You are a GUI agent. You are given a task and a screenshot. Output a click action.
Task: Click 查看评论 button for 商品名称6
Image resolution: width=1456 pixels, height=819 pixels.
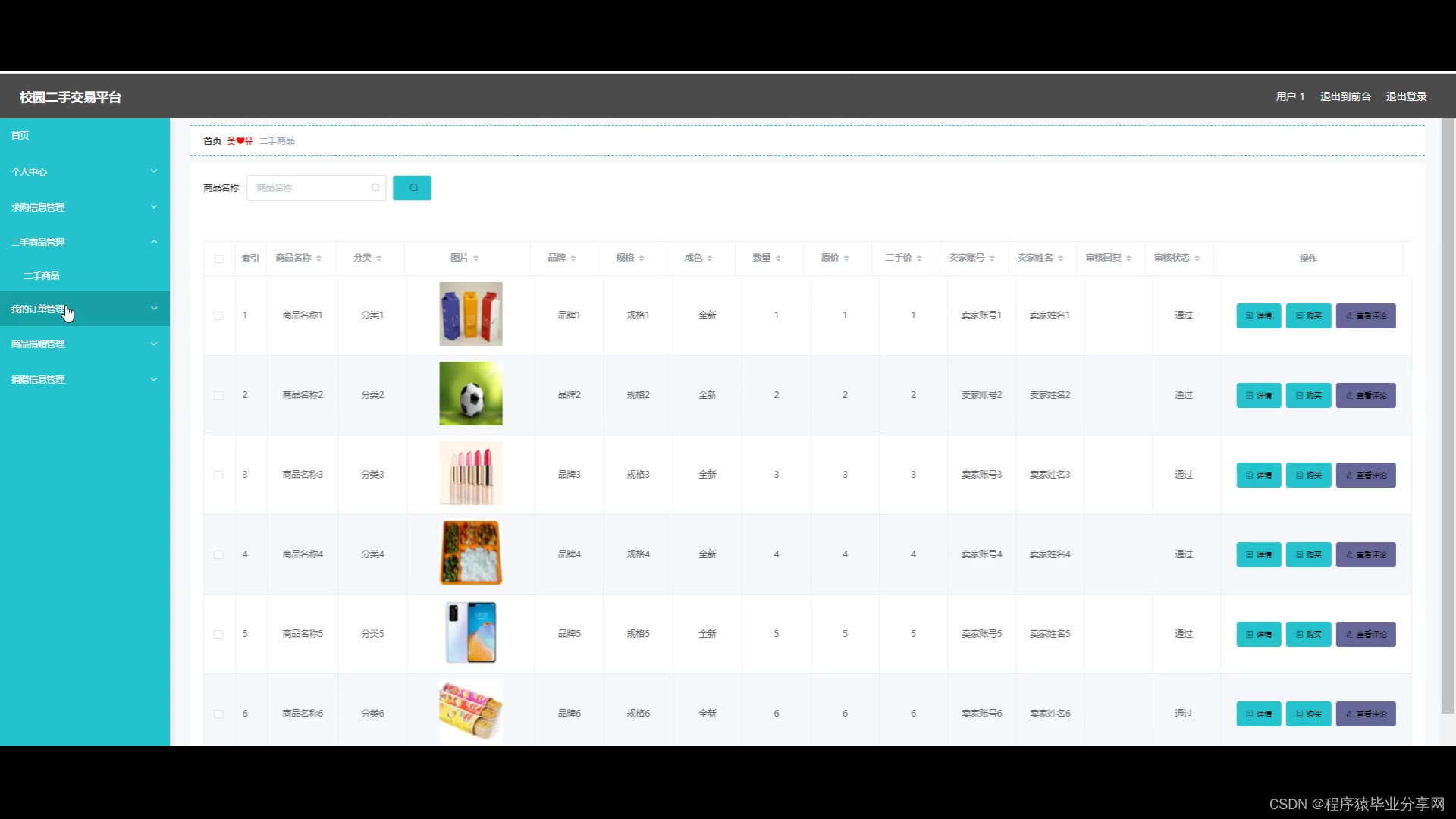[1365, 714]
